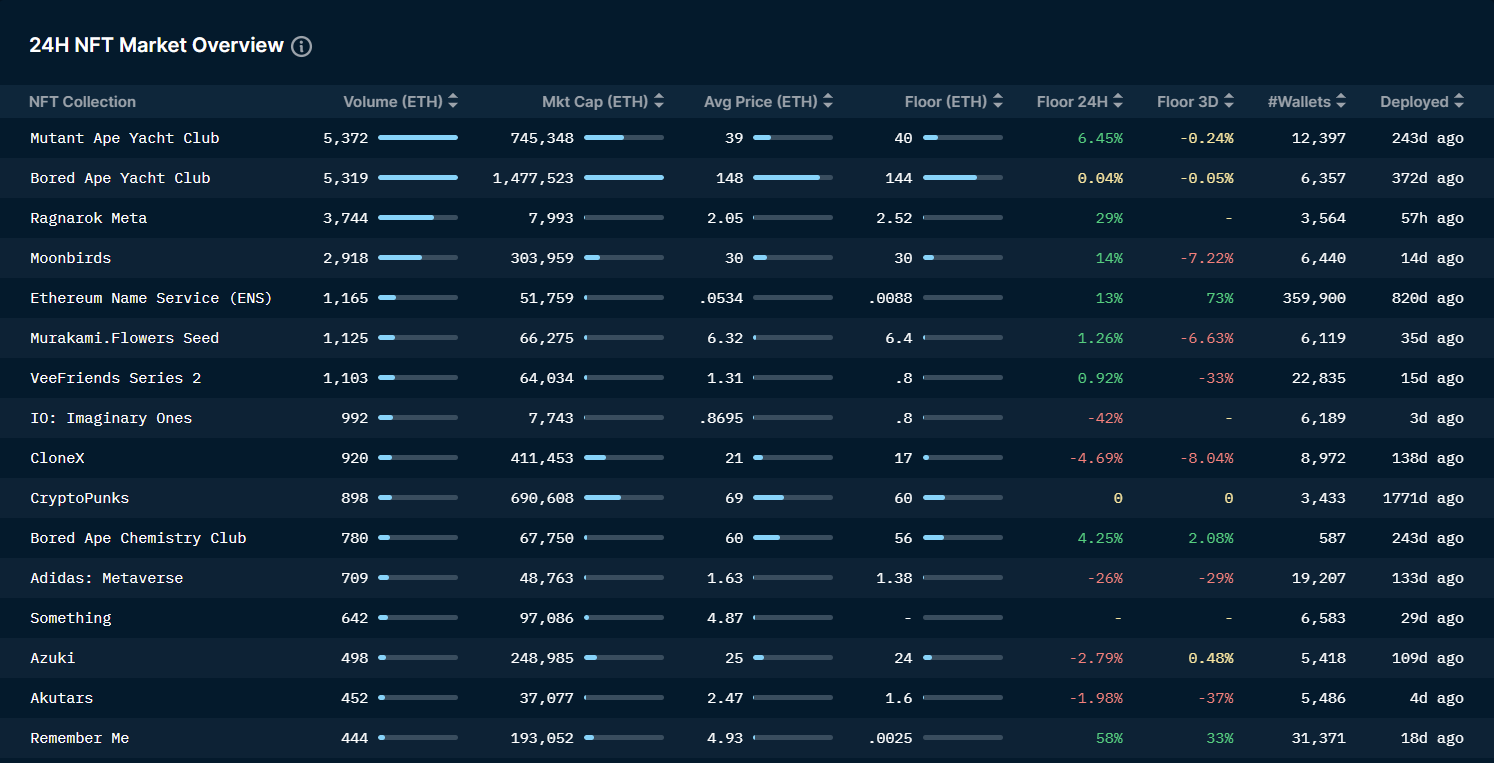Click the Volume (ETH) header label

click(393, 102)
